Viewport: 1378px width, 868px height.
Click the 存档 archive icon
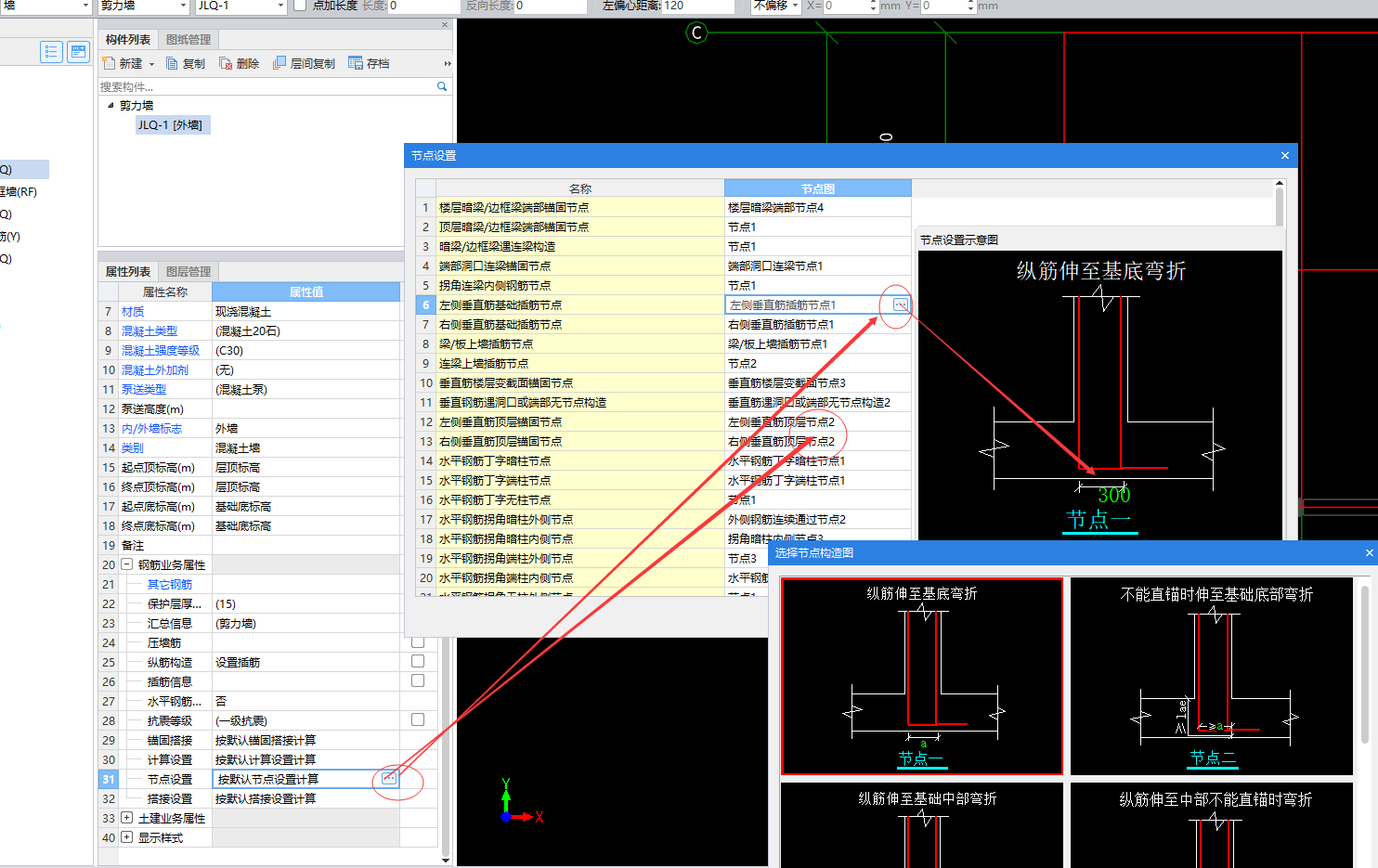(355, 63)
